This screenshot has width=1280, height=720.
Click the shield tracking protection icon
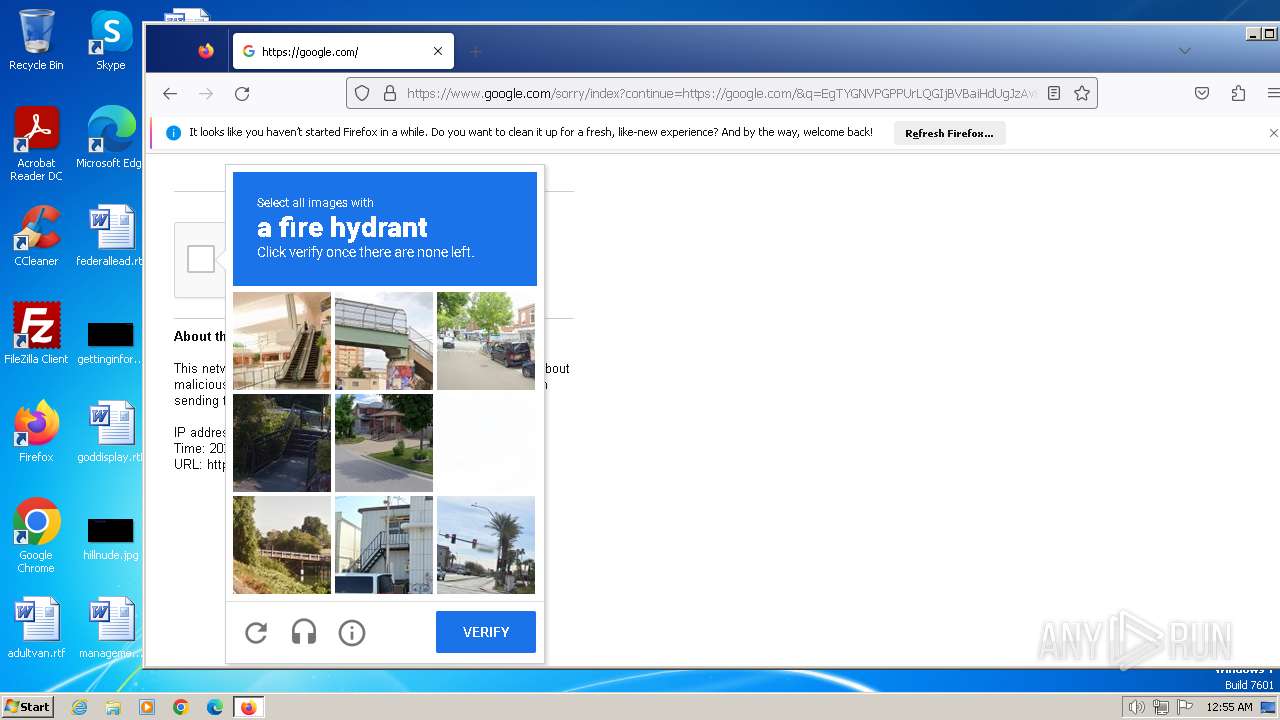tap(362, 93)
